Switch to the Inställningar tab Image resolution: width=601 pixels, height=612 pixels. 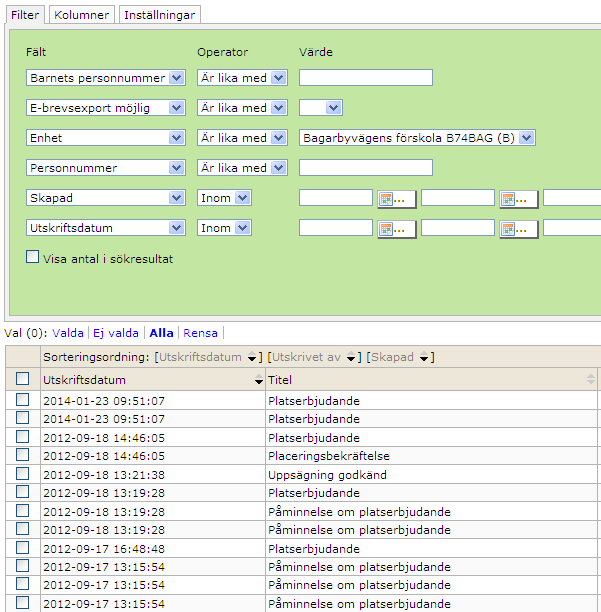pos(160,15)
